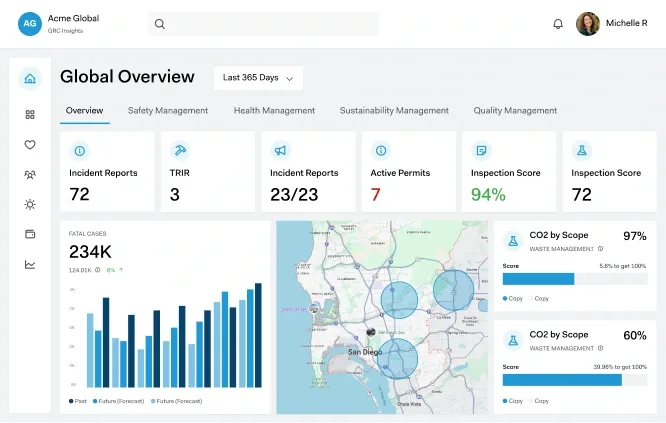
Task: Open the wallet icon in sidebar
Action: click(30, 234)
